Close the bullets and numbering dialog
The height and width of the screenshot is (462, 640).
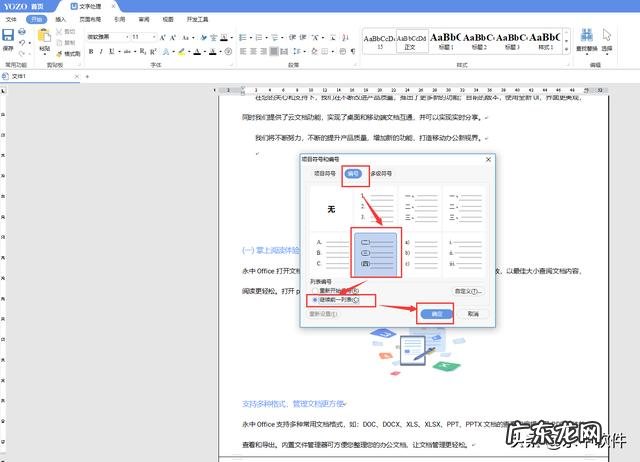click(x=488, y=160)
